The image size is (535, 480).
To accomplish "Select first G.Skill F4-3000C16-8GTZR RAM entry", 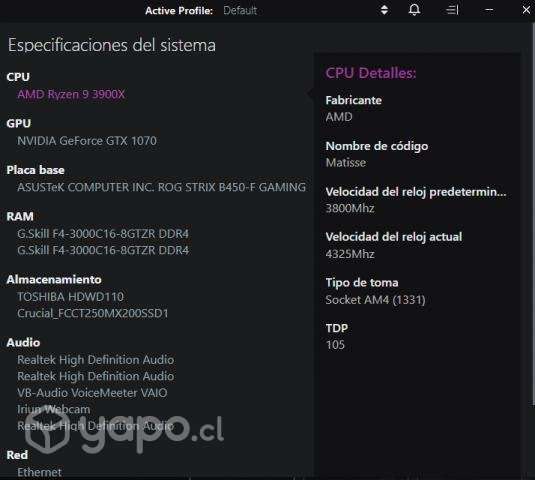I will [103, 234].
